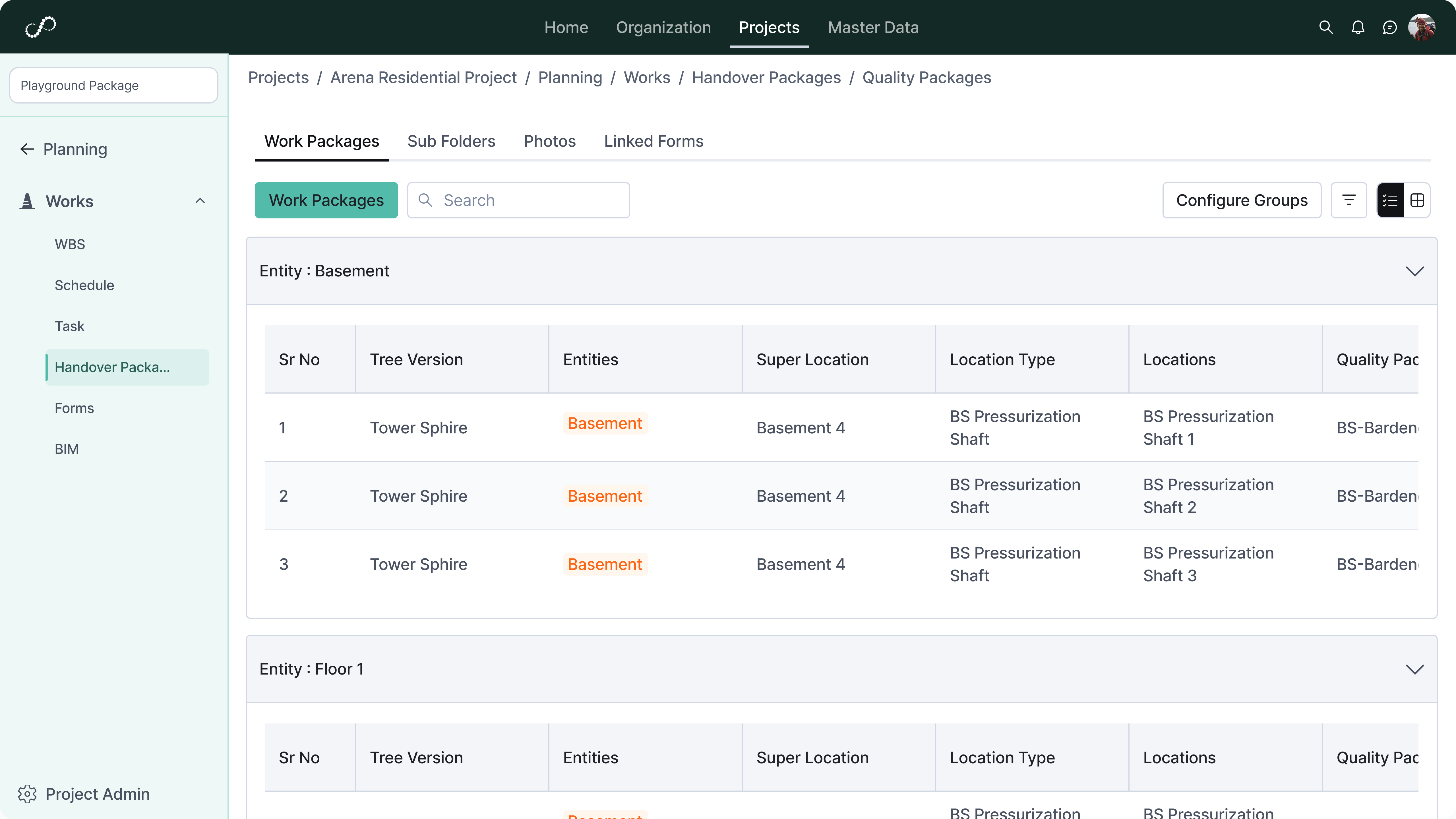Click the Configure Groups button
Viewport: 1456px width, 819px height.
[1241, 200]
